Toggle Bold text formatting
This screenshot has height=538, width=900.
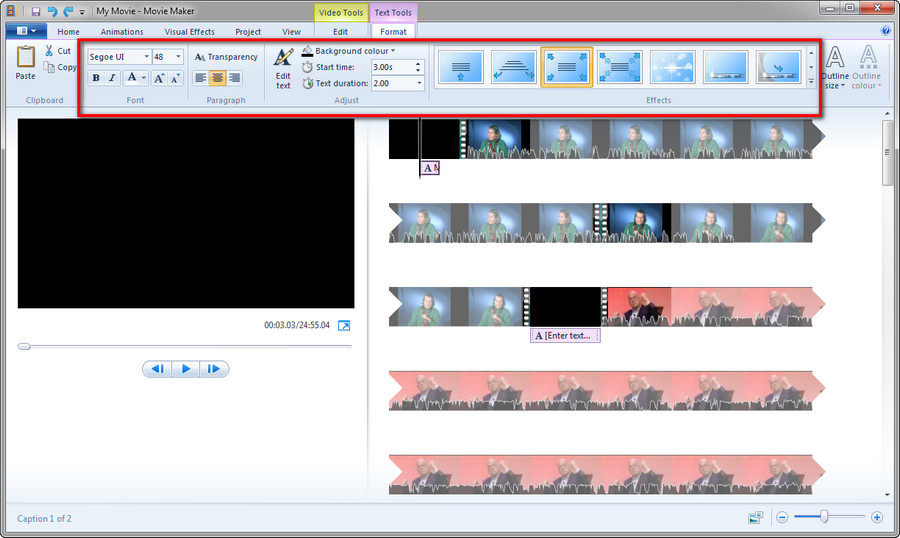96,78
